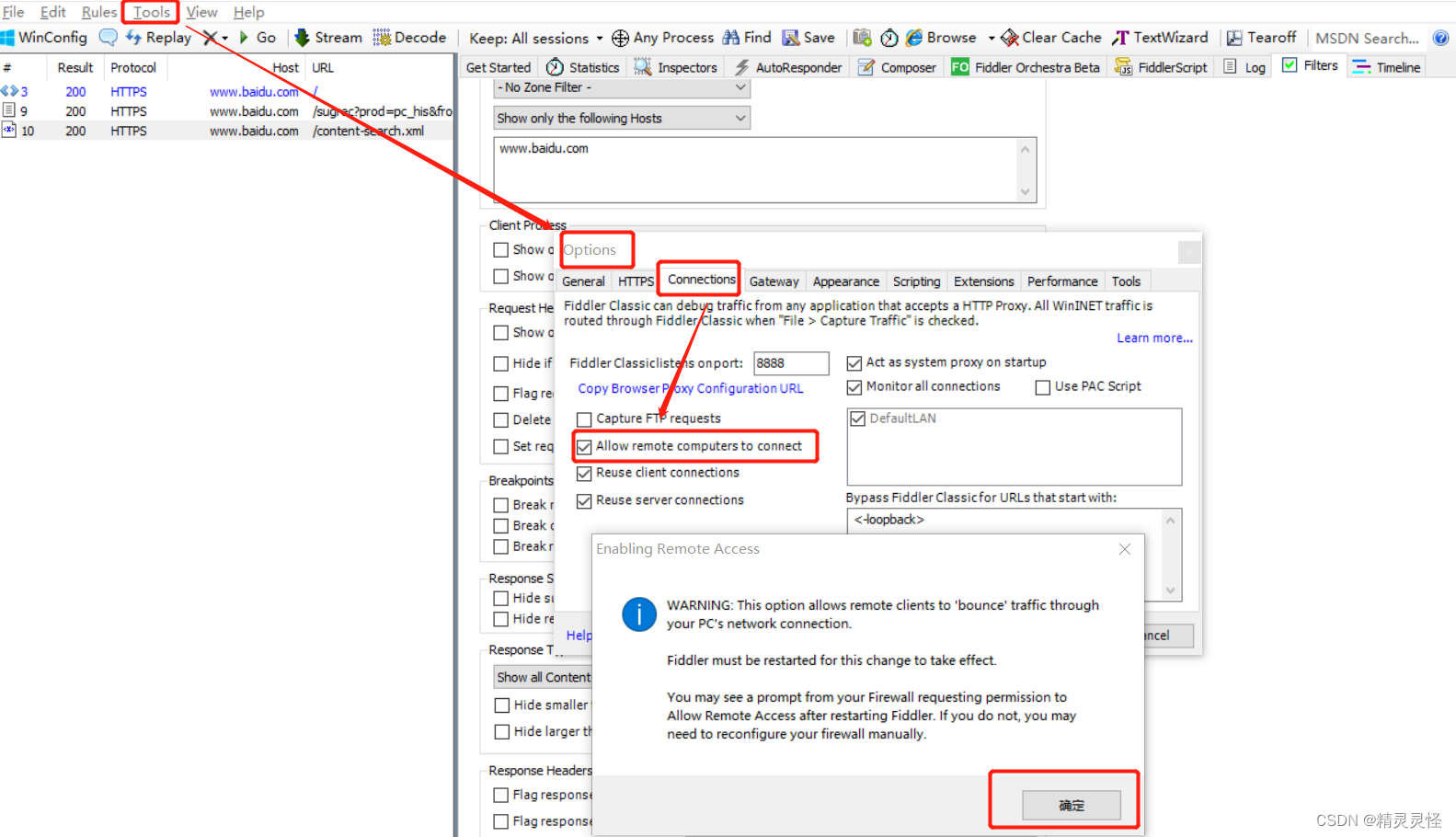The width and height of the screenshot is (1456, 837).
Task: Enable Use PAC Script checkbox
Action: 1043,387
